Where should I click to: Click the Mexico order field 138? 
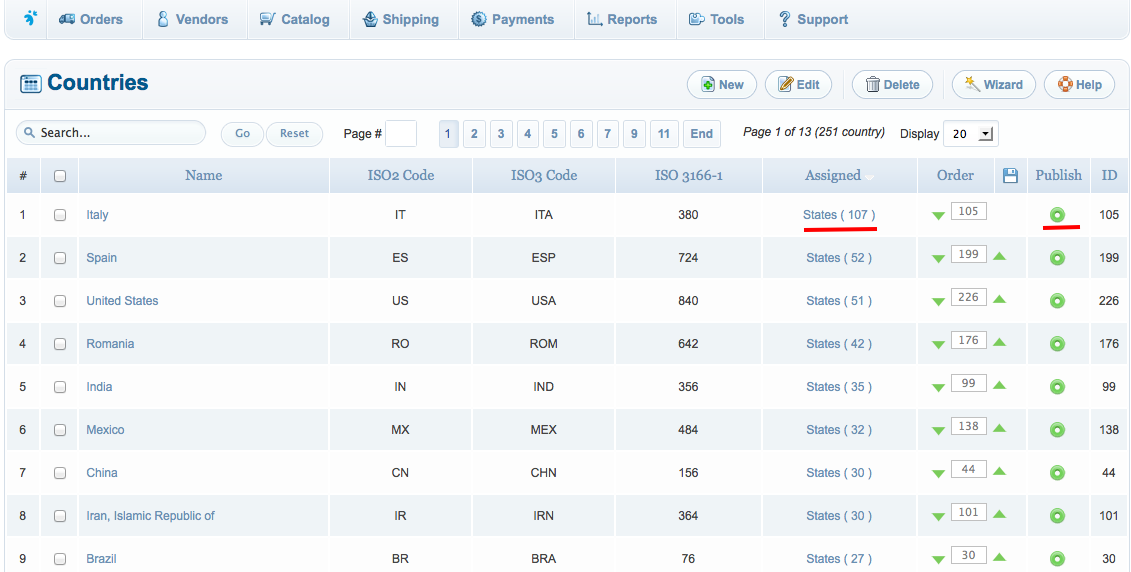[x=969, y=426]
